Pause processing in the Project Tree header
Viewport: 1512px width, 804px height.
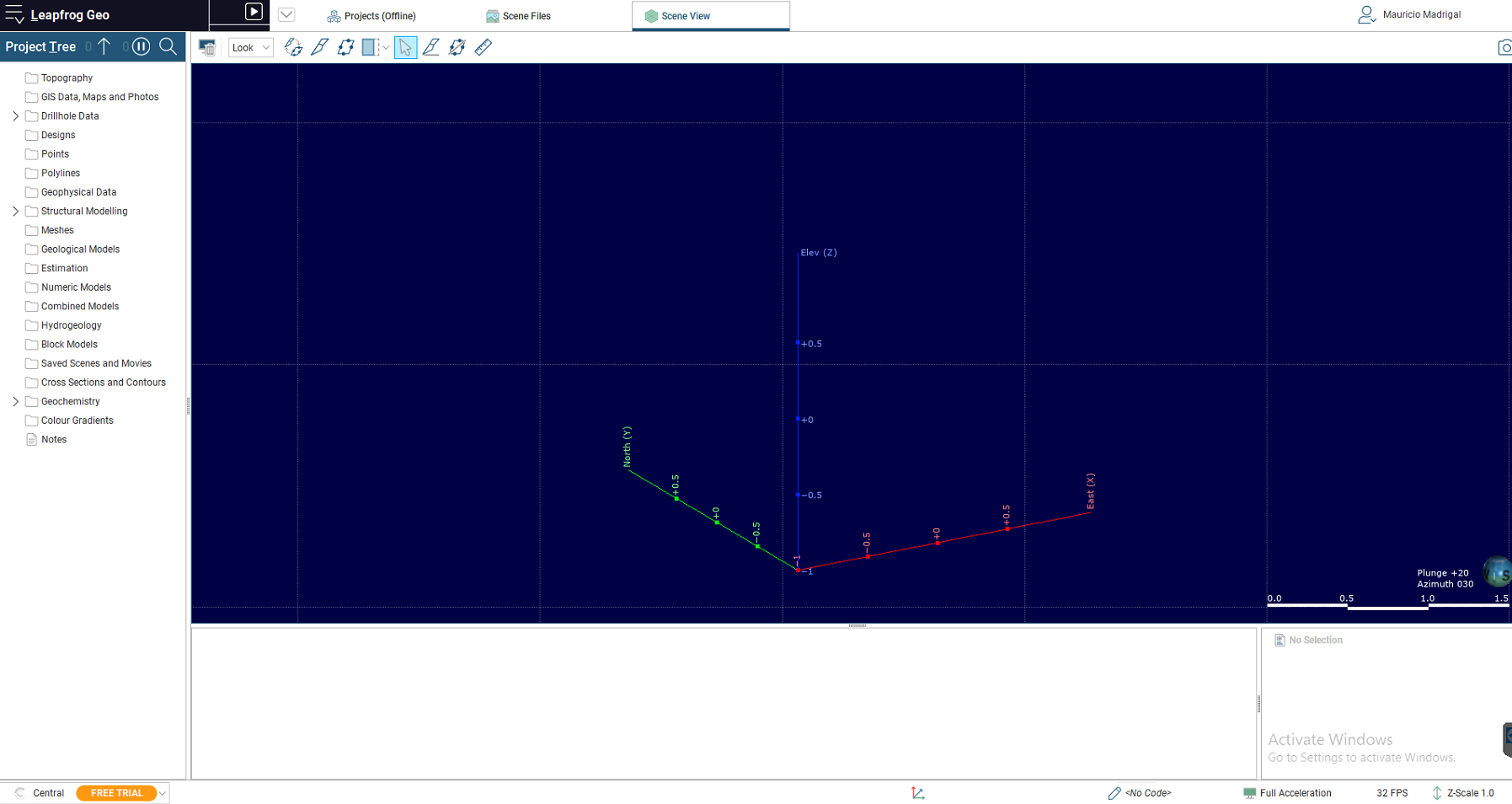(x=142, y=46)
